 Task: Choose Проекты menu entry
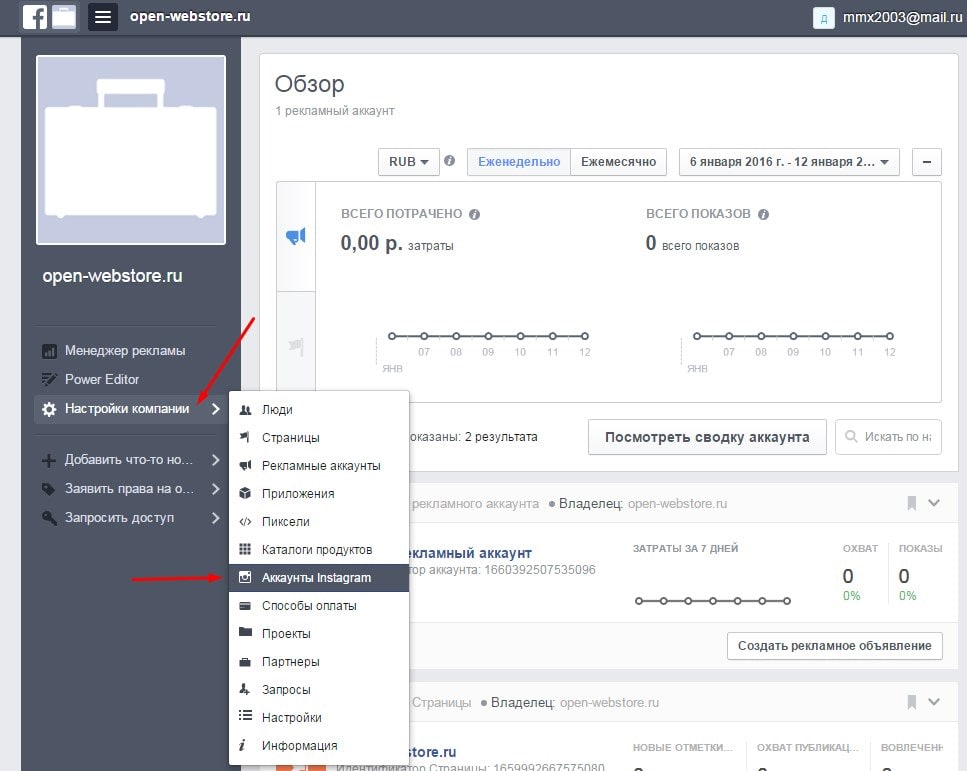319,633
